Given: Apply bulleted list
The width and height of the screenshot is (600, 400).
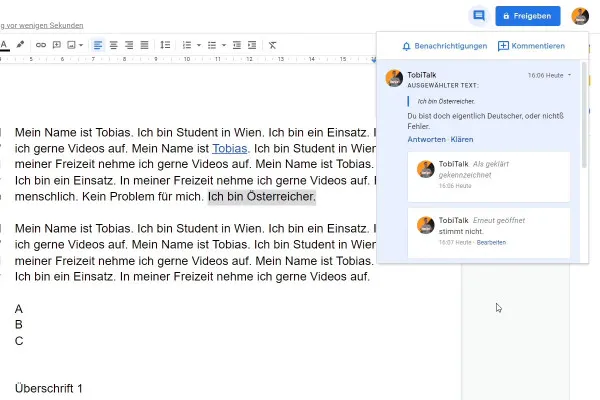Looking at the screenshot, I should point(212,45).
